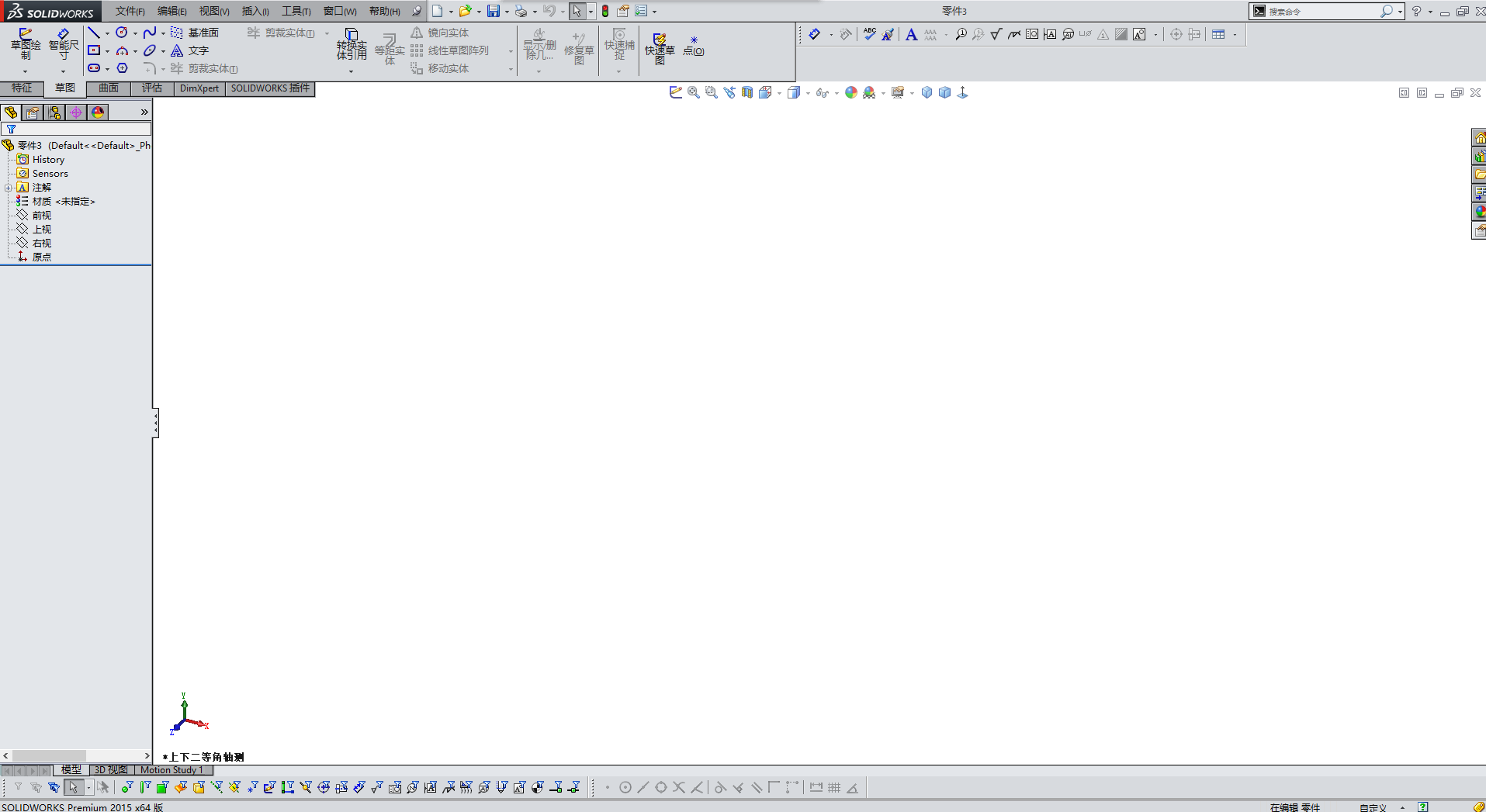Click the New document icon

[x=438, y=11]
